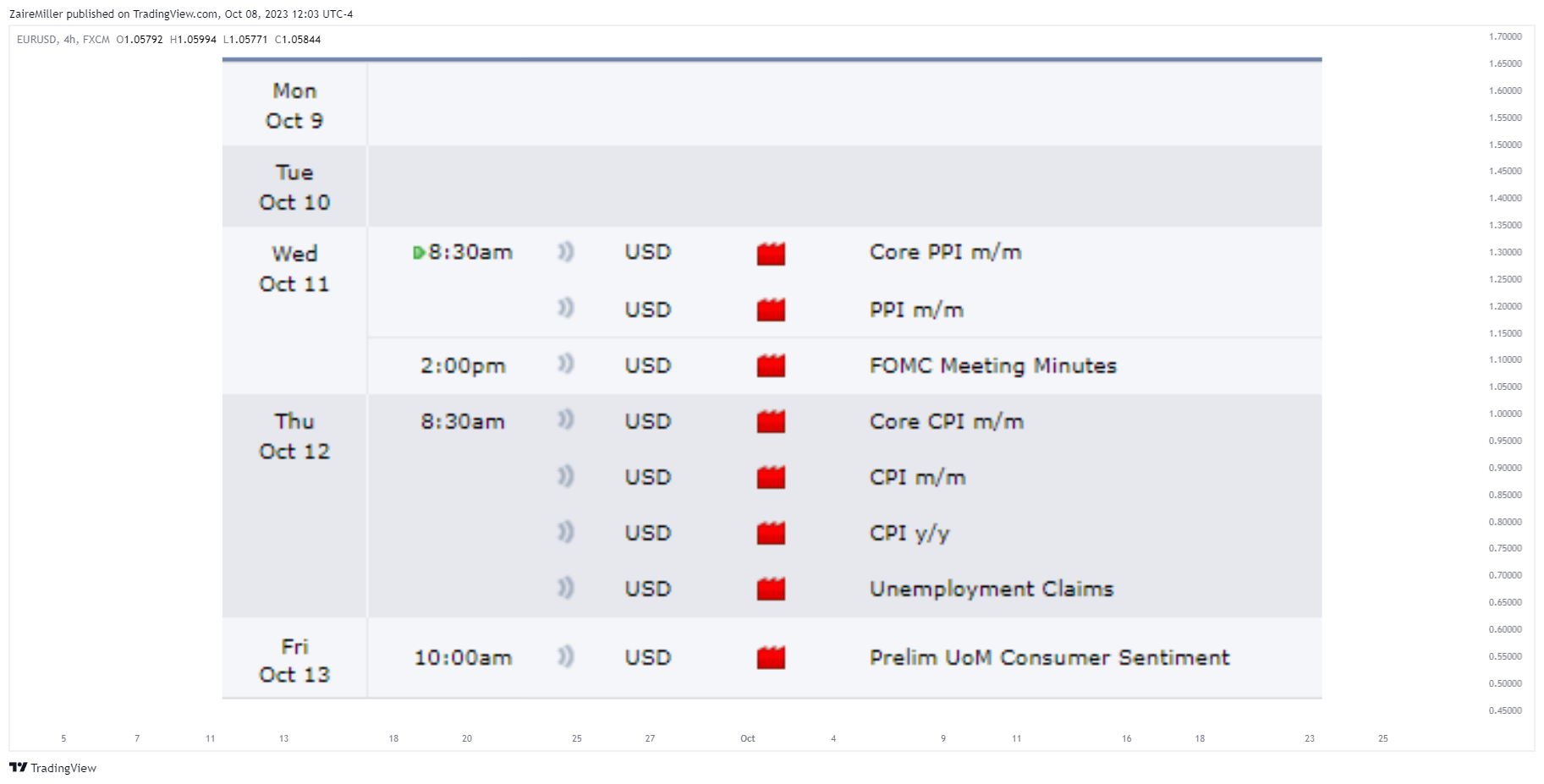
Task: Open the Unemployment Claims event
Action: pyautogui.click(x=992, y=589)
